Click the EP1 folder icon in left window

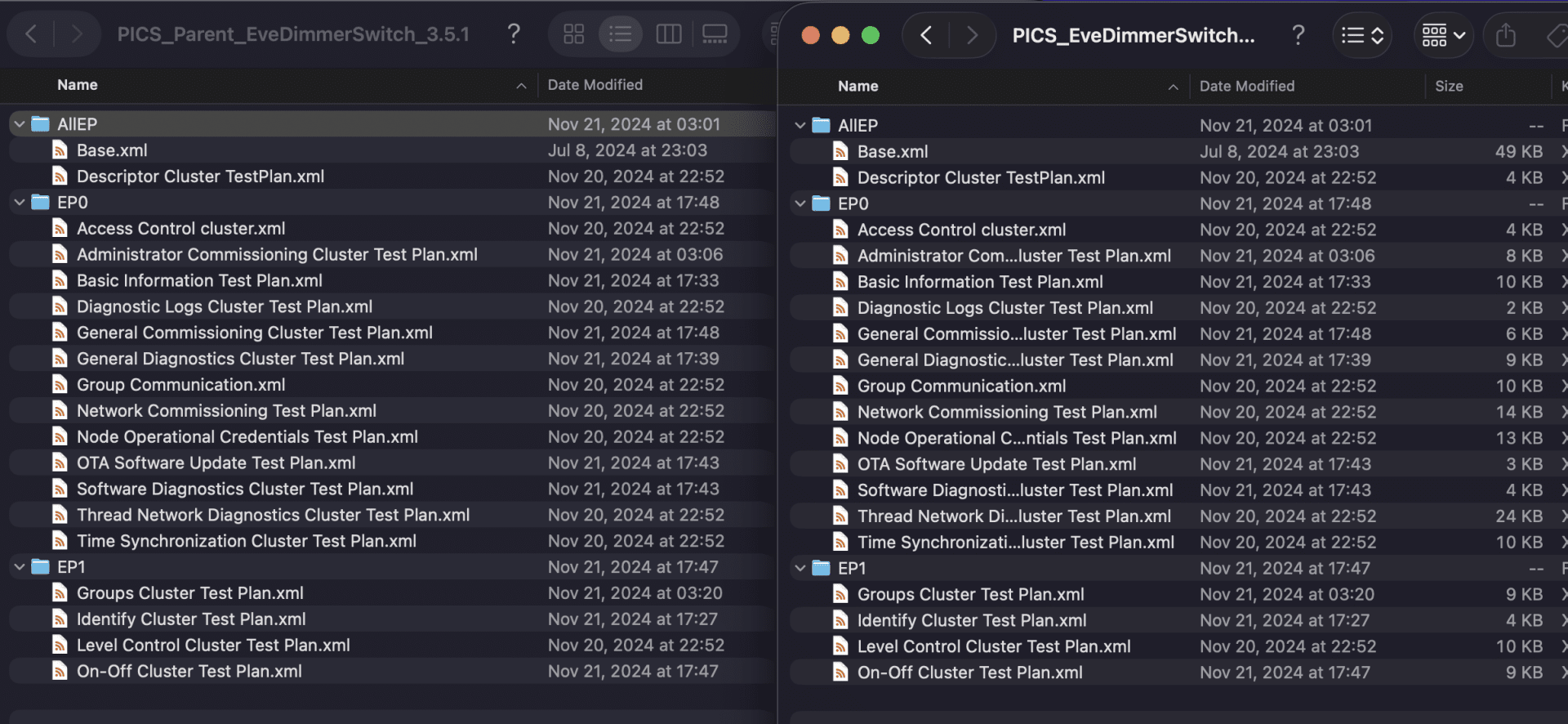point(41,567)
